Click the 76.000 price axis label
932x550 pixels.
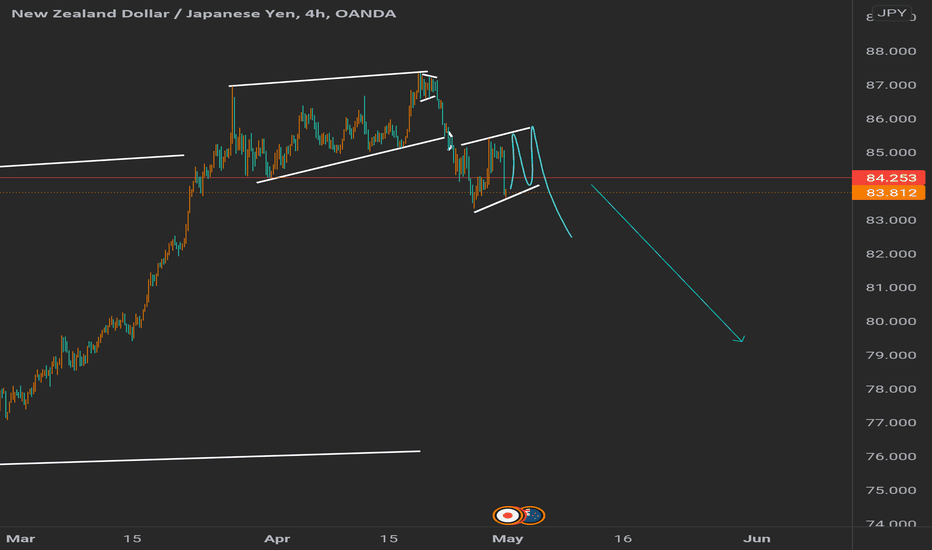(x=890, y=456)
